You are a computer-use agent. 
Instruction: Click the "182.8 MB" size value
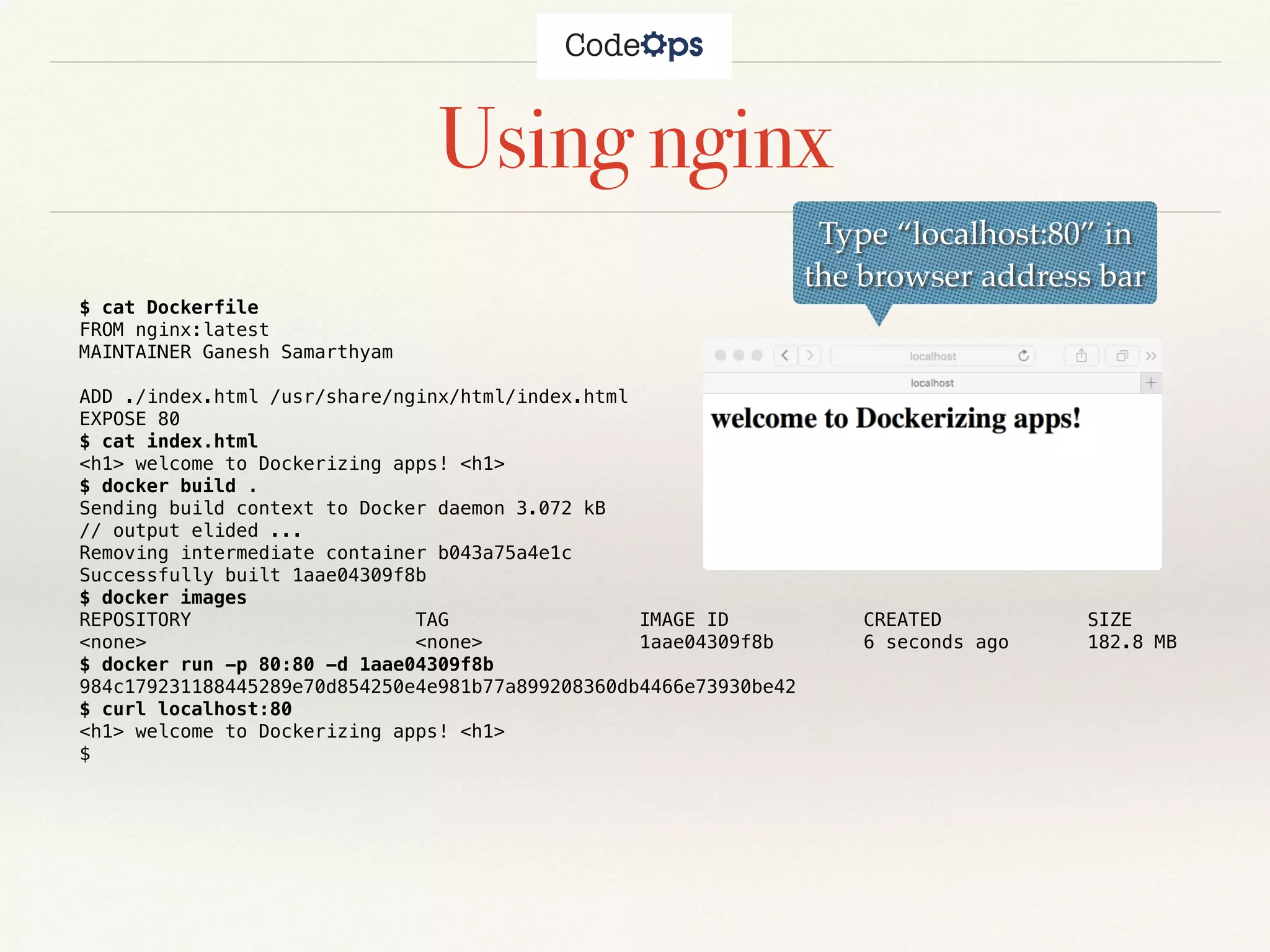1132,642
